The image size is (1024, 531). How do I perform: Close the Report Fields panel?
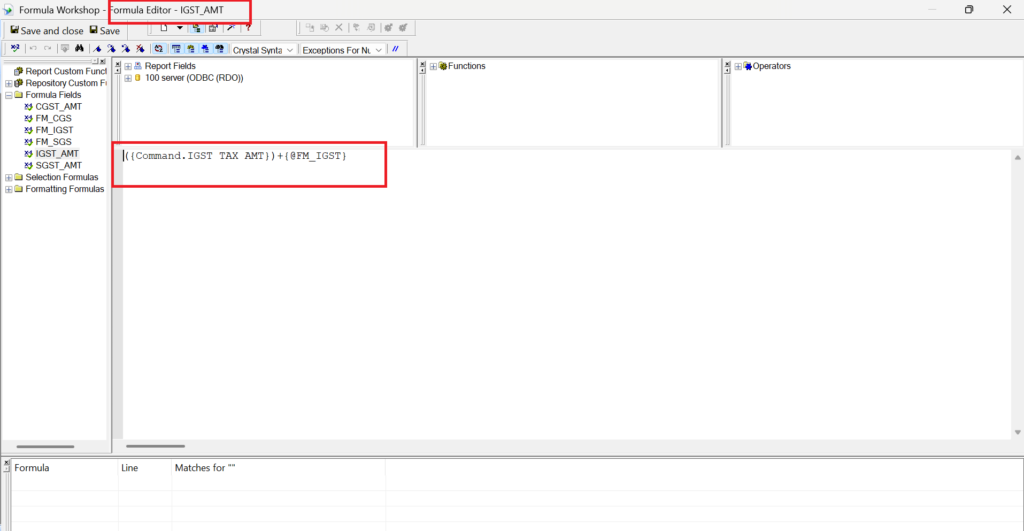coord(118,64)
